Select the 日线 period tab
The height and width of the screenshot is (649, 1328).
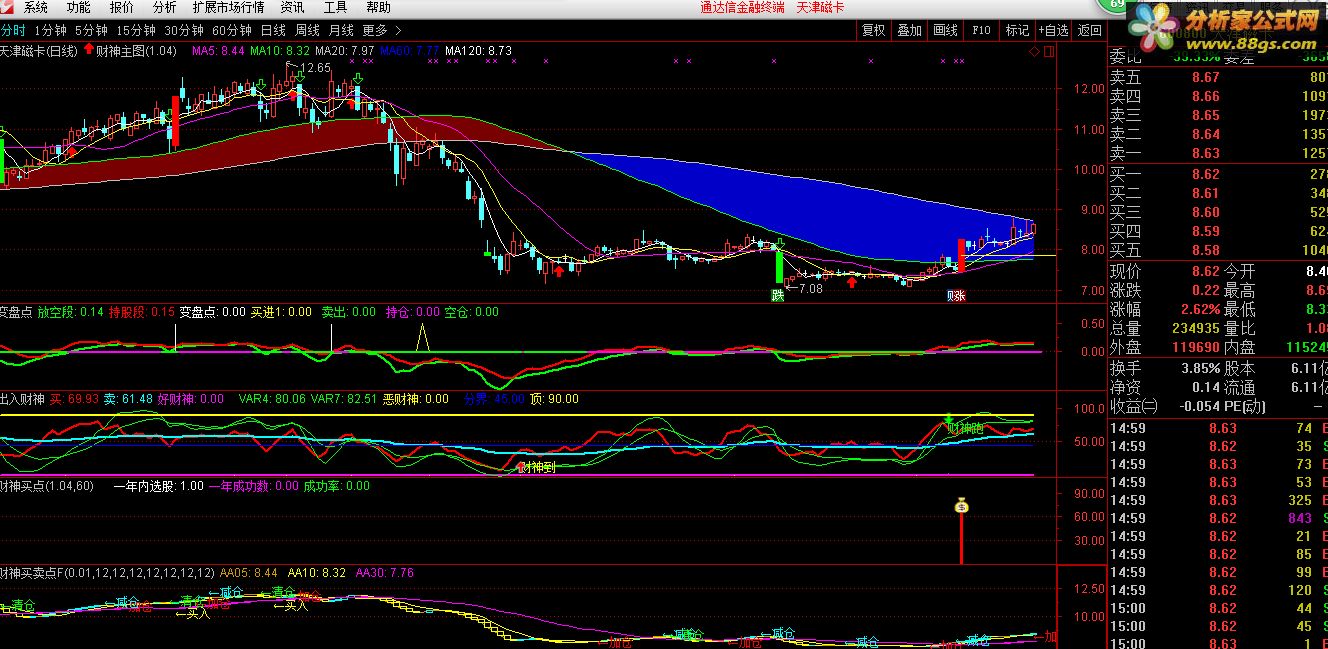[x=272, y=30]
